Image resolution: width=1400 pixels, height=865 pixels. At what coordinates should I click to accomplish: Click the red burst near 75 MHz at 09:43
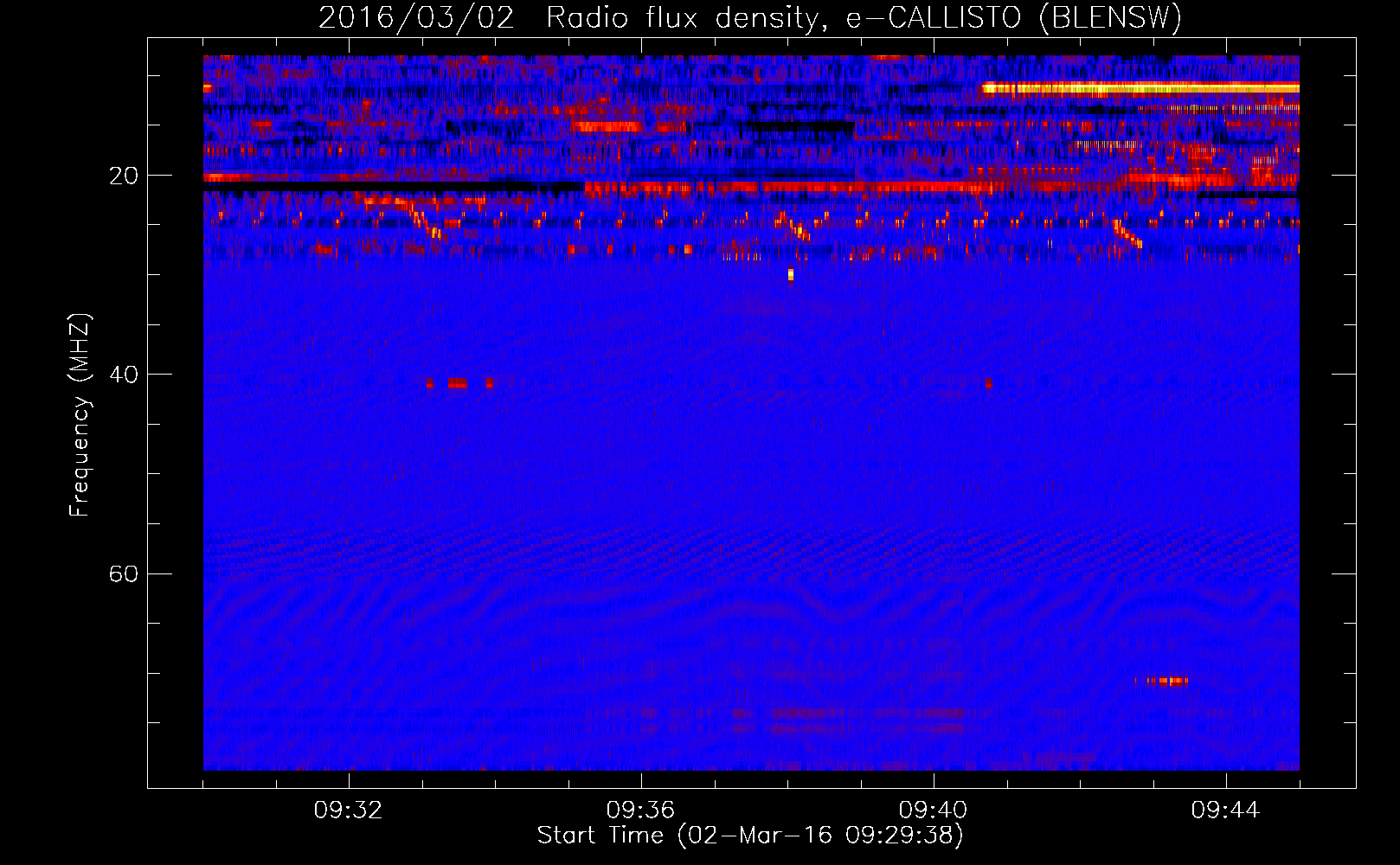[x=1161, y=682]
